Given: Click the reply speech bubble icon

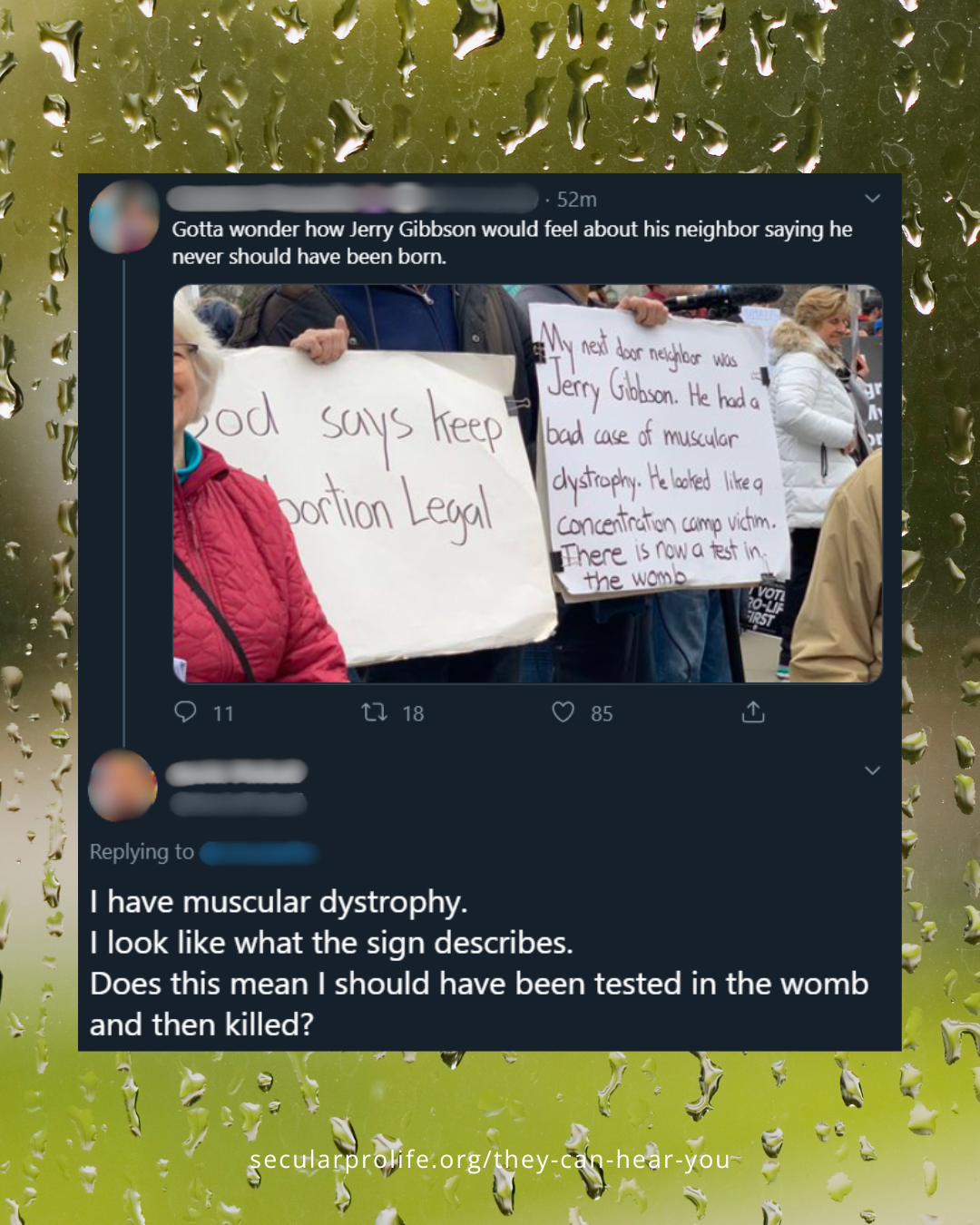Looking at the screenshot, I should [x=185, y=712].
